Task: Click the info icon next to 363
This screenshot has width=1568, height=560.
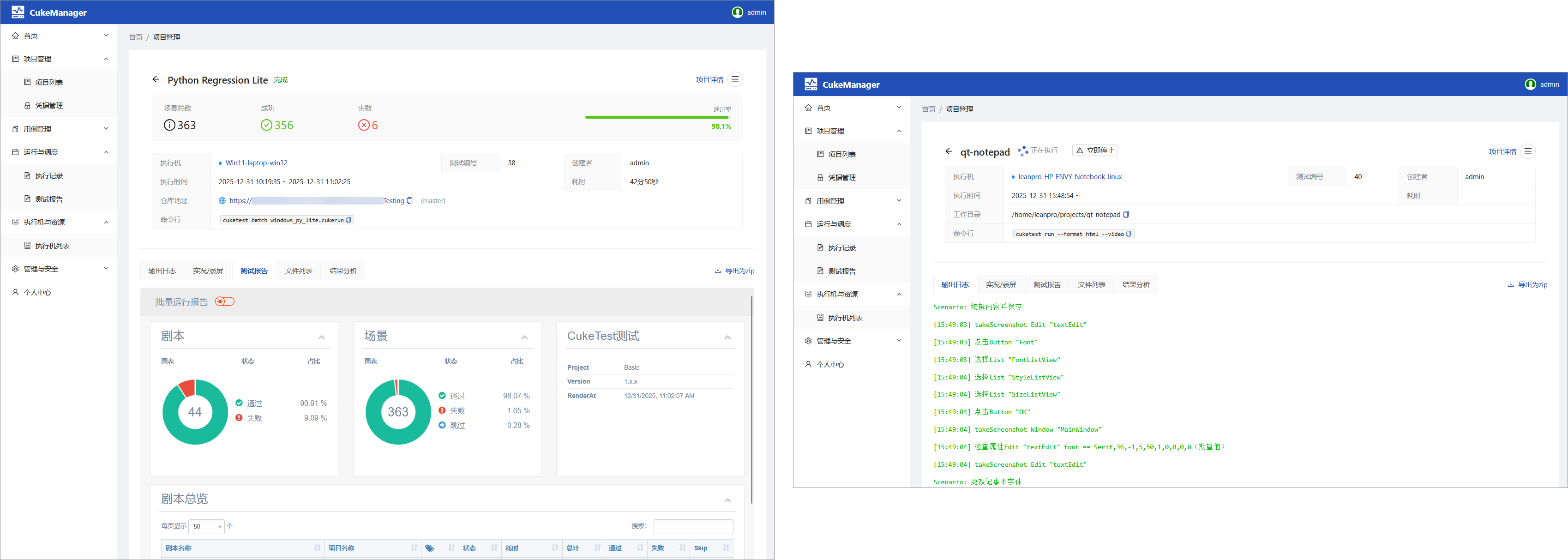Action: [169, 126]
